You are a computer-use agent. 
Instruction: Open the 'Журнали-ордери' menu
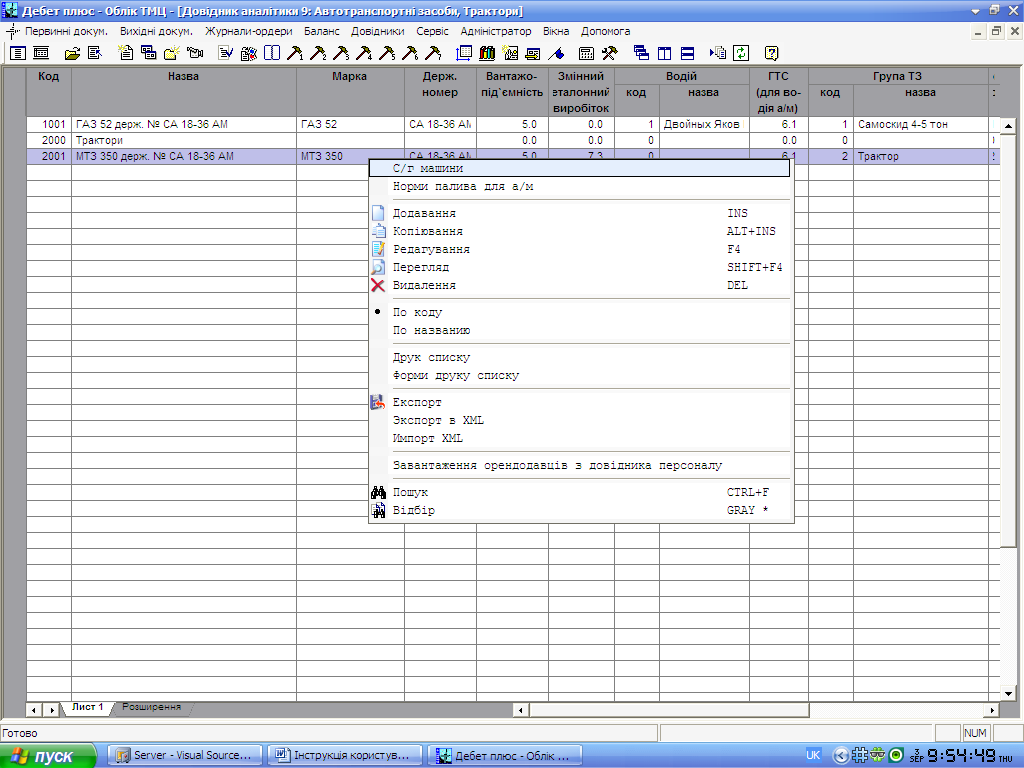(249, 31)
